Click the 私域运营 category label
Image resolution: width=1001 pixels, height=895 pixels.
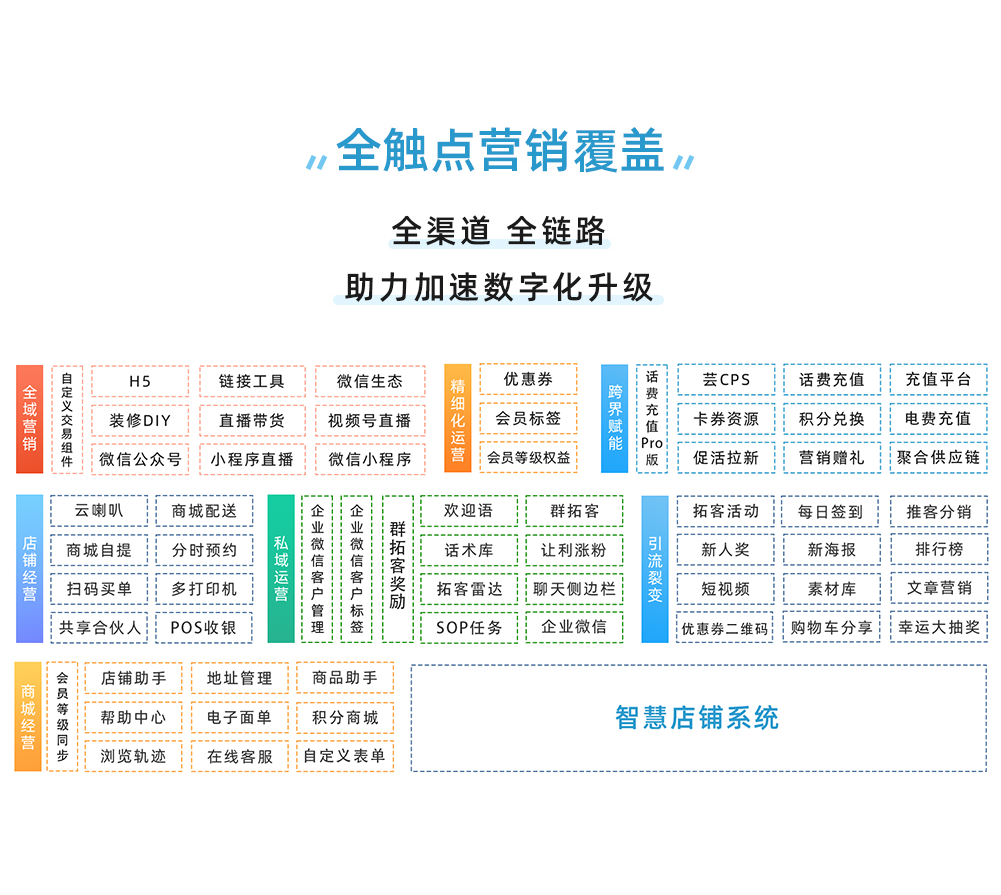coord(281,569)
